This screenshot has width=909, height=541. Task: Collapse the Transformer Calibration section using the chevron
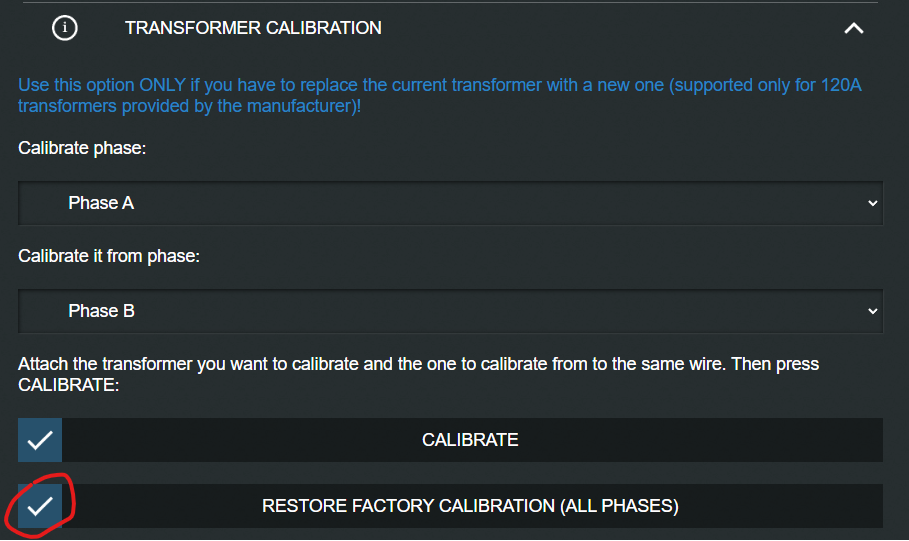(853, 28)
